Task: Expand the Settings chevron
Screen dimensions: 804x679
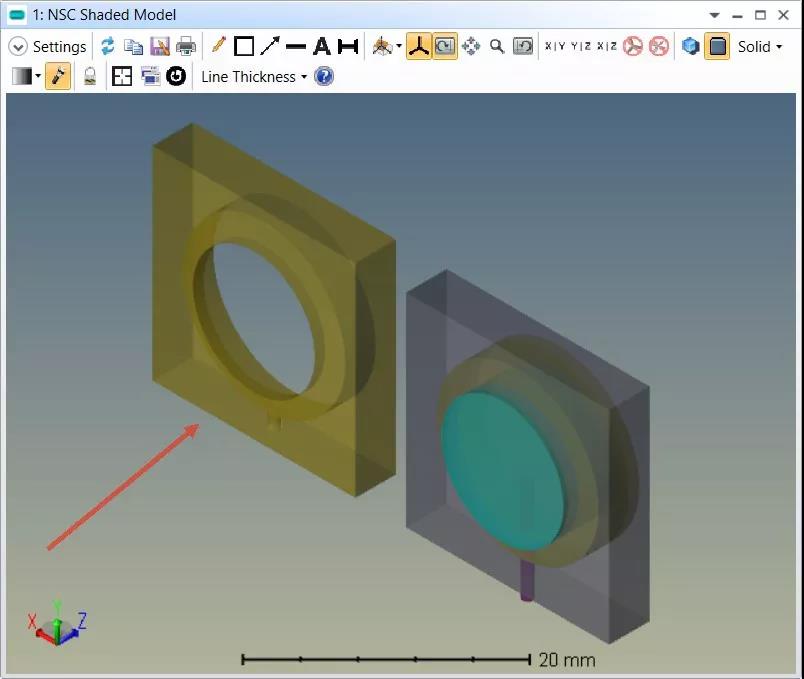Action: click(17, 47)
